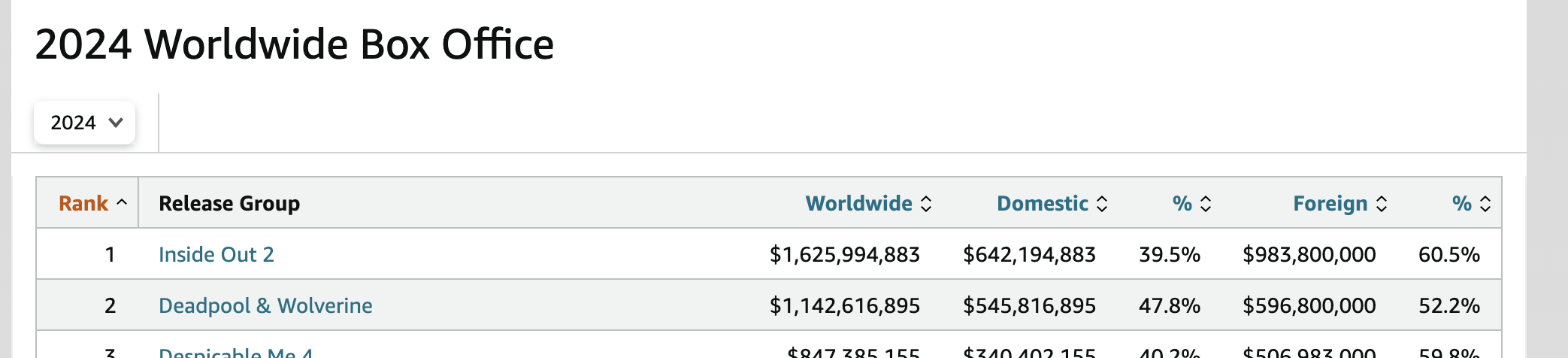1568x358 pixels.
Task: Open the 2024 year dropdown
Action: (84, 123)
